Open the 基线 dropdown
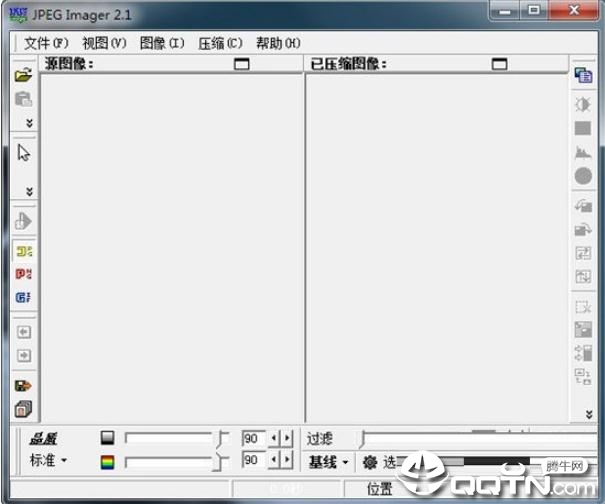The width and height of the screenshot is (605, 504). (327, 462)
